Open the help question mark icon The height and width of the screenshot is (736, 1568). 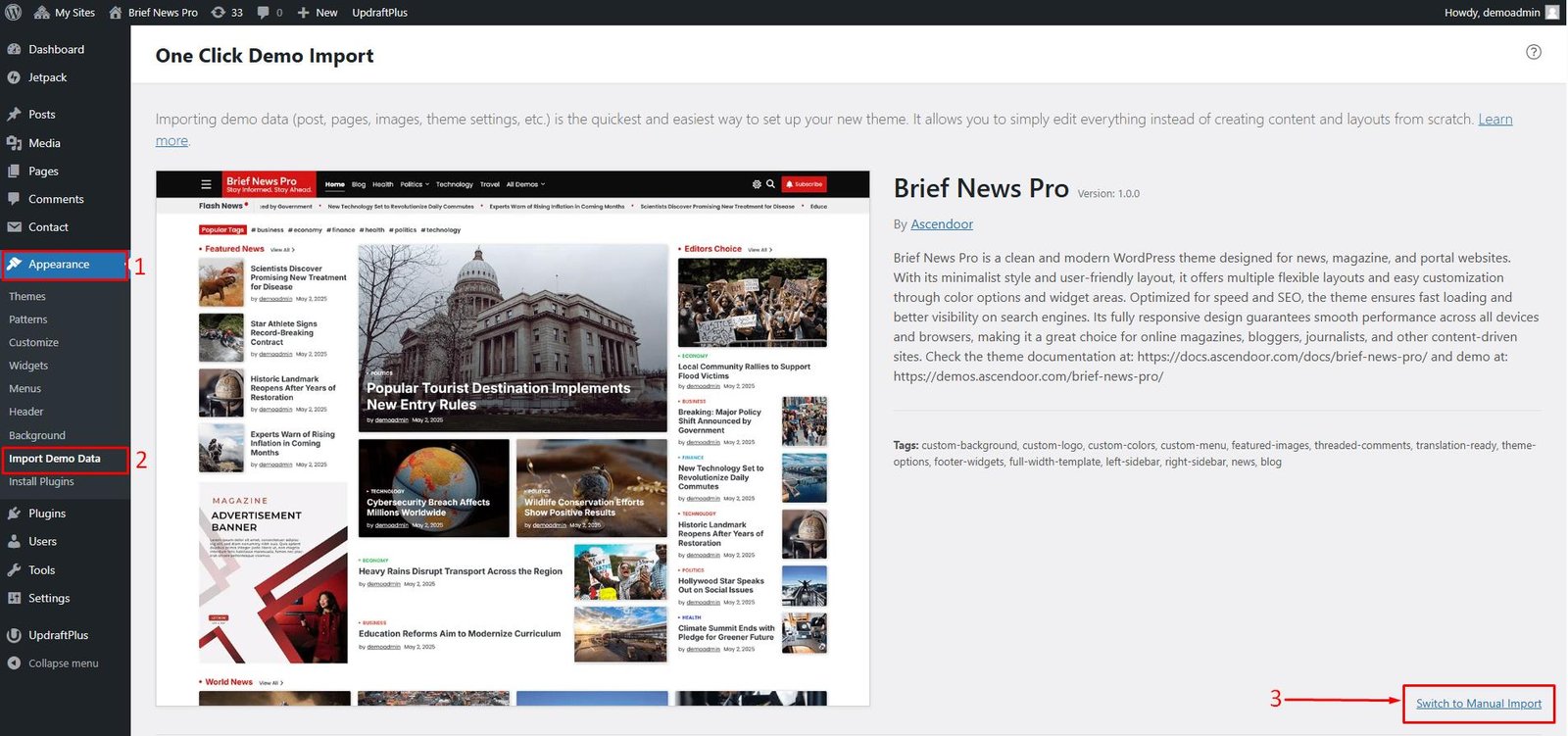click(x=1534, y=52)
